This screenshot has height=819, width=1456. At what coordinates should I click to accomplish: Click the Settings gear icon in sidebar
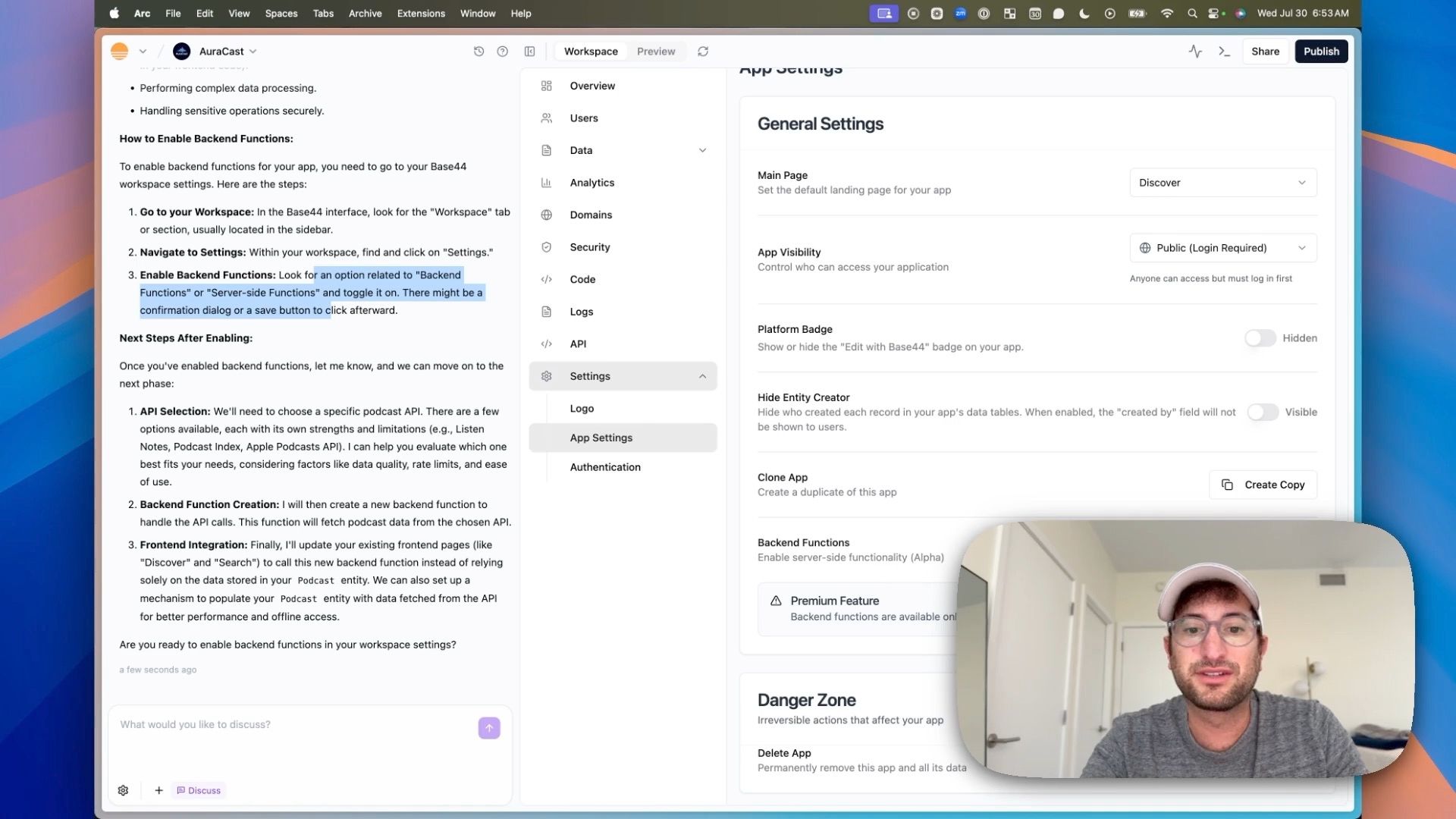(x=546, y=376)
